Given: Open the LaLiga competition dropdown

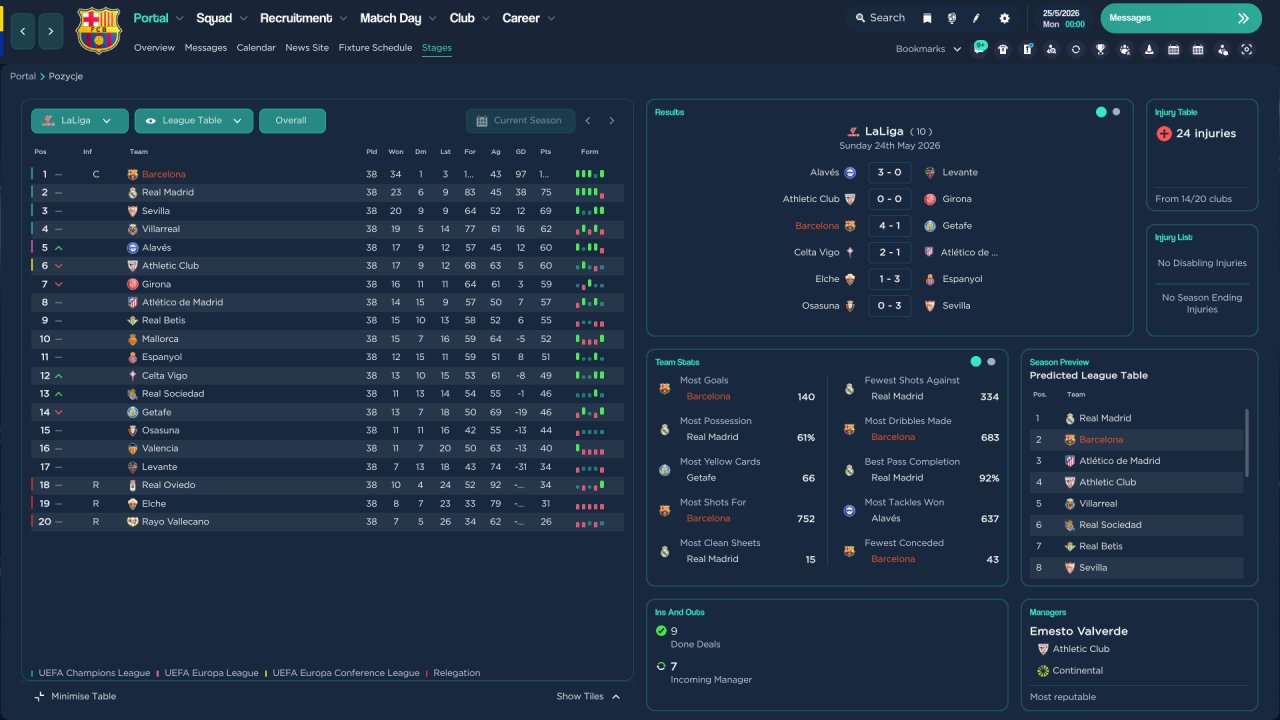Looking at the screenshot, I should pos(80,121).
